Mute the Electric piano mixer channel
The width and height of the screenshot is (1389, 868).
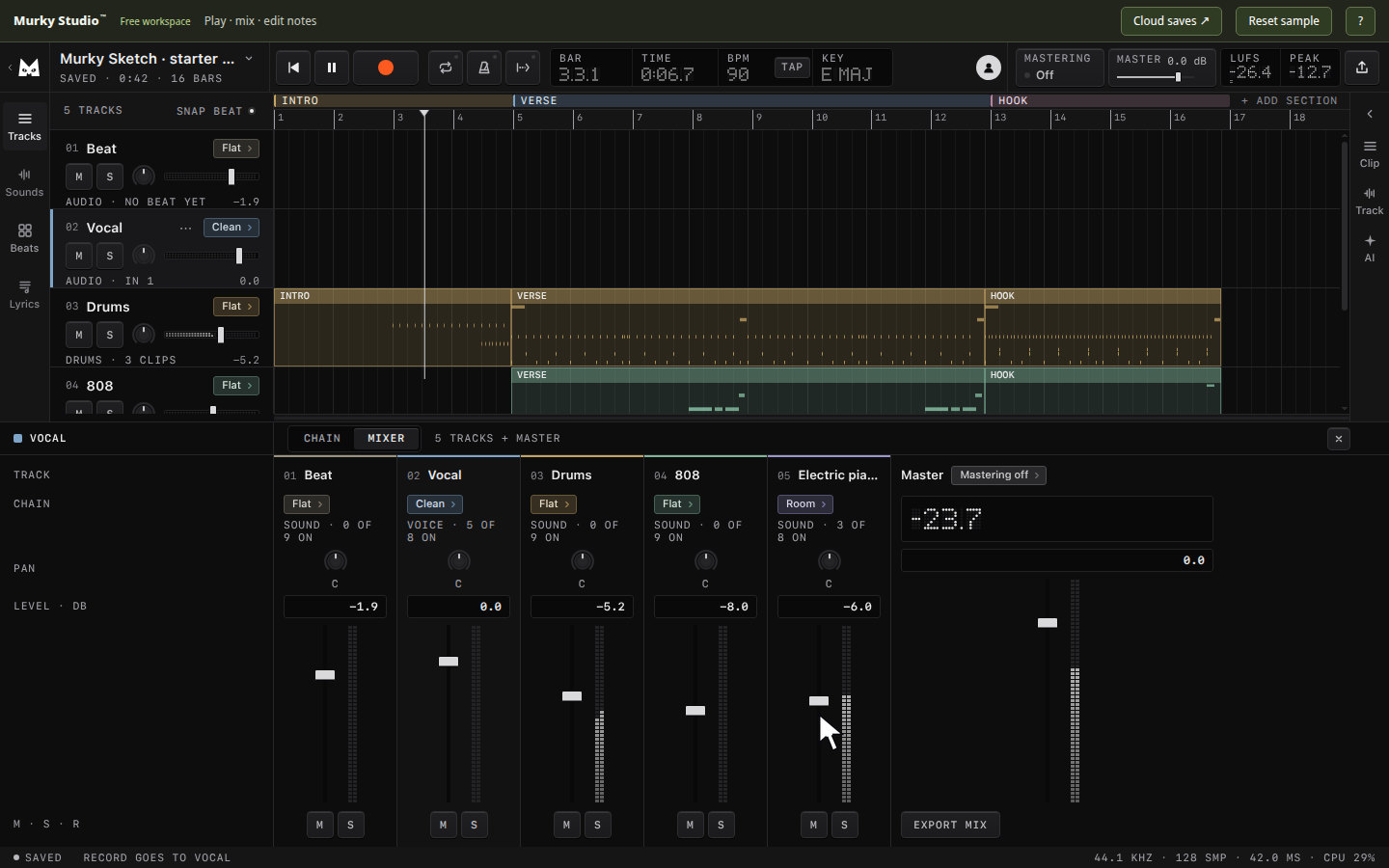(814, 825)
